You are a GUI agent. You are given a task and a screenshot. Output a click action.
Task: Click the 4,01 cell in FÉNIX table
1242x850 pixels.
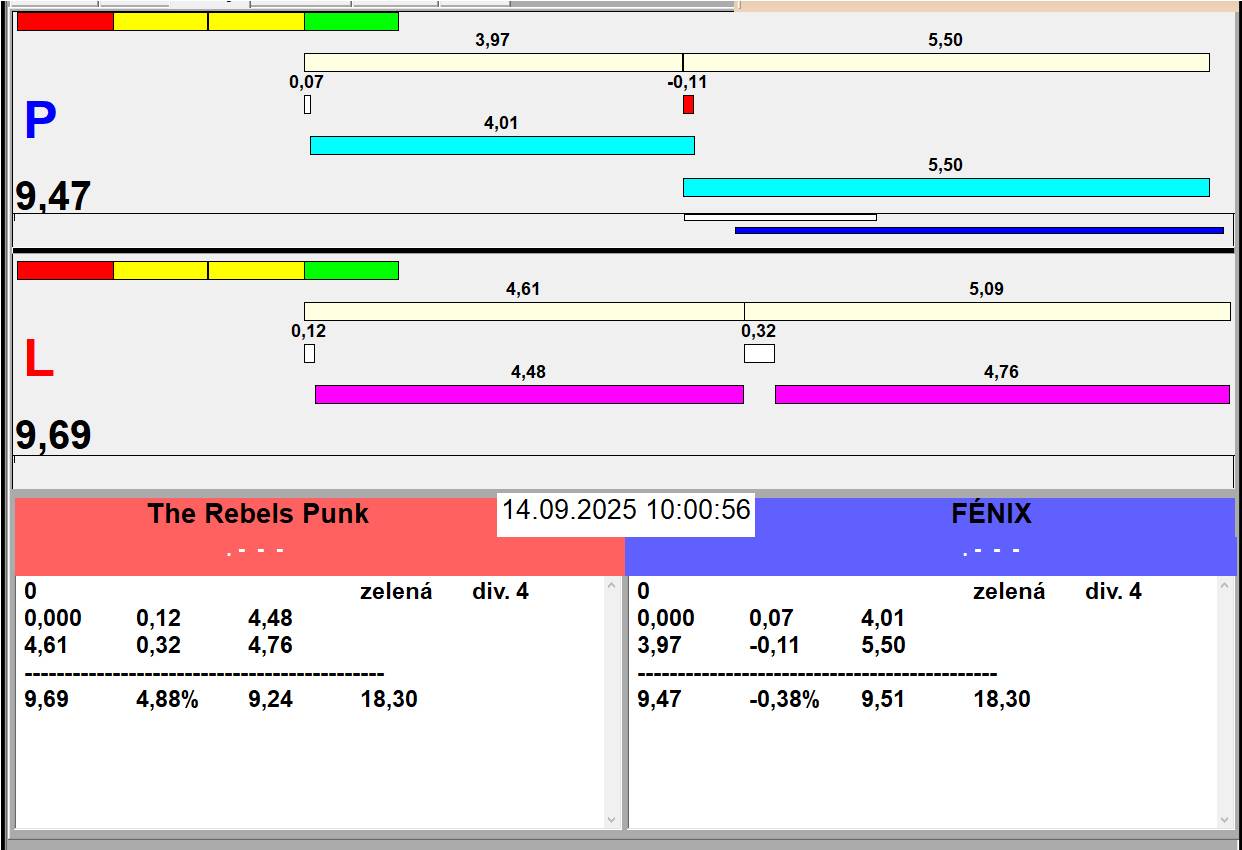tap(883, 619)
